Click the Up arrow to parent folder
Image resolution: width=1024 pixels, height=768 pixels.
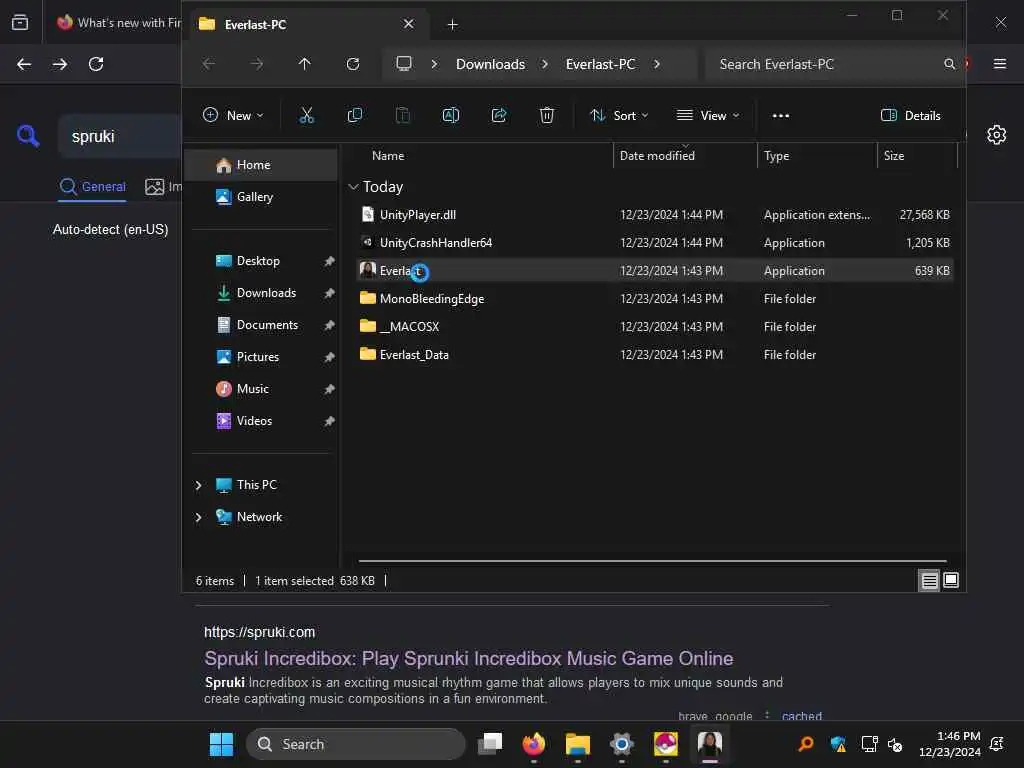304,64
